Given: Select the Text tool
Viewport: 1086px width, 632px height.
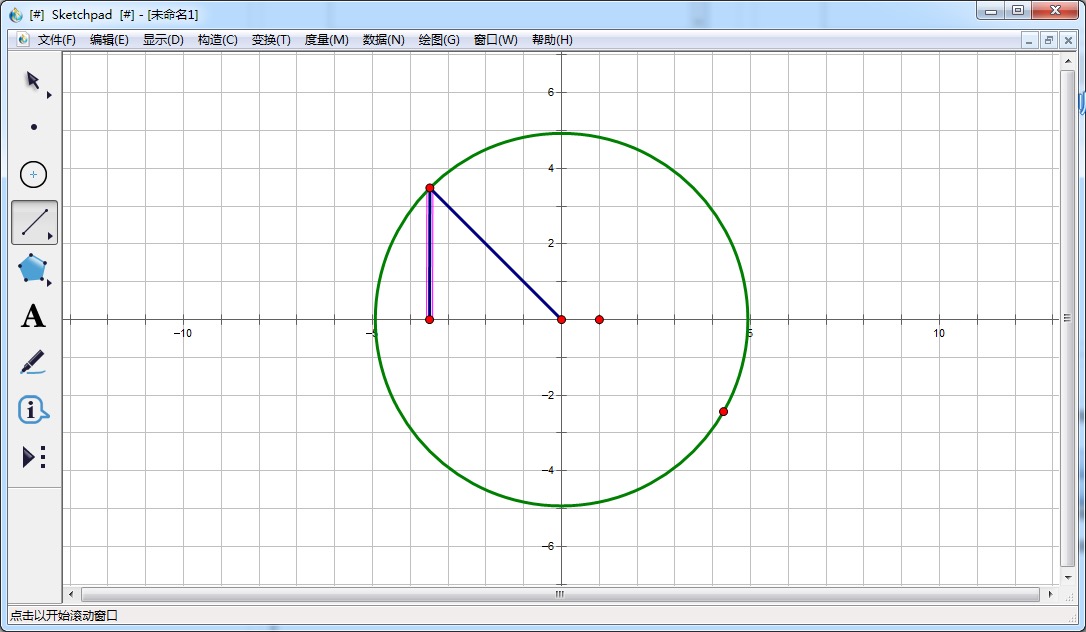Looking at the screenshot, I should tap(33, 317).
